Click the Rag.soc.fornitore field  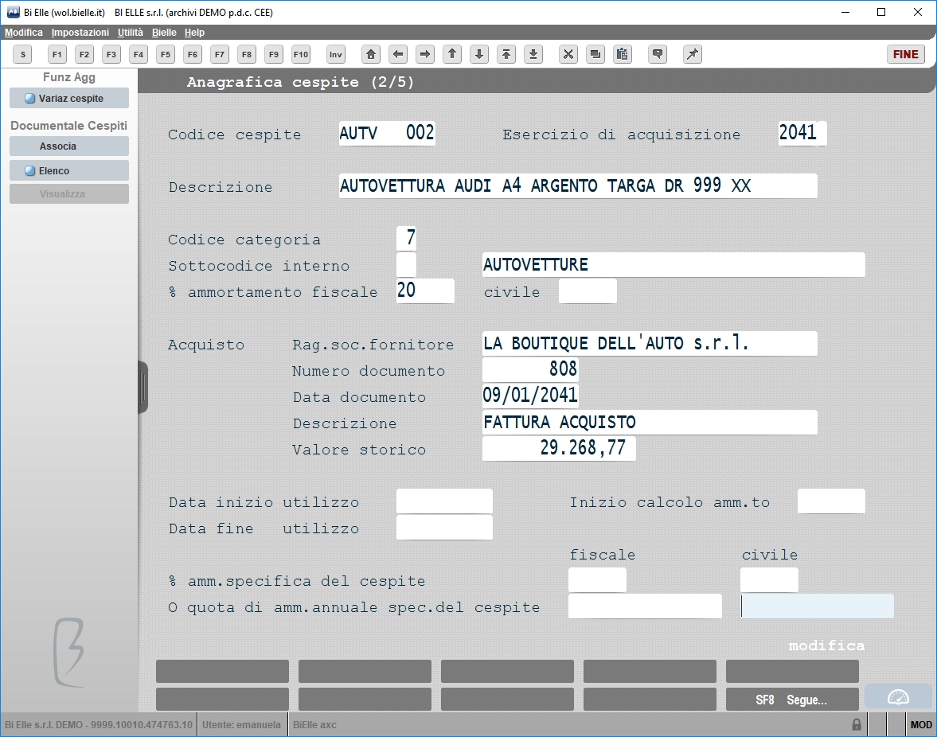[650, 344]
